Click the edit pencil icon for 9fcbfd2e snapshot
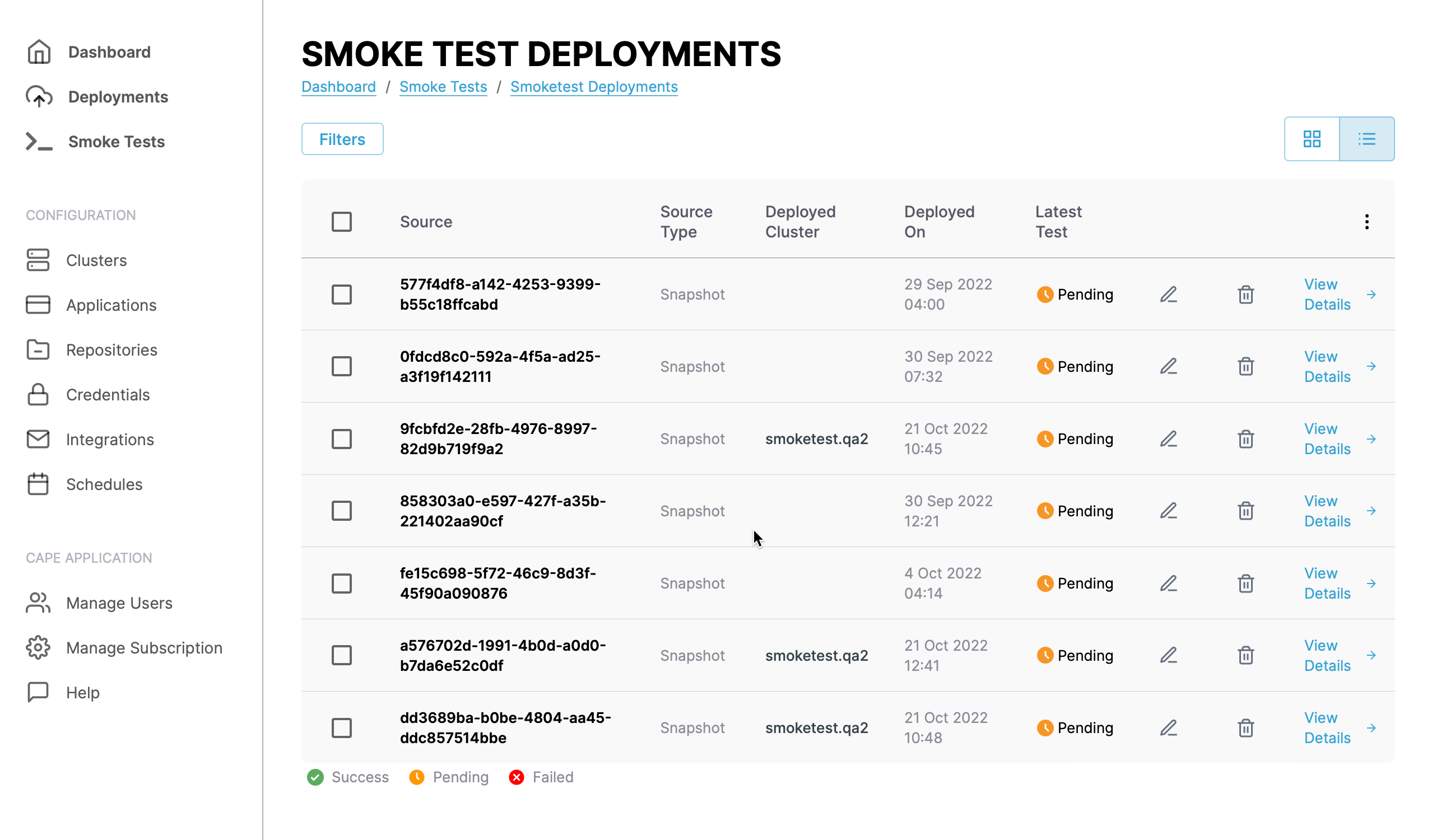 point(1168,438)
